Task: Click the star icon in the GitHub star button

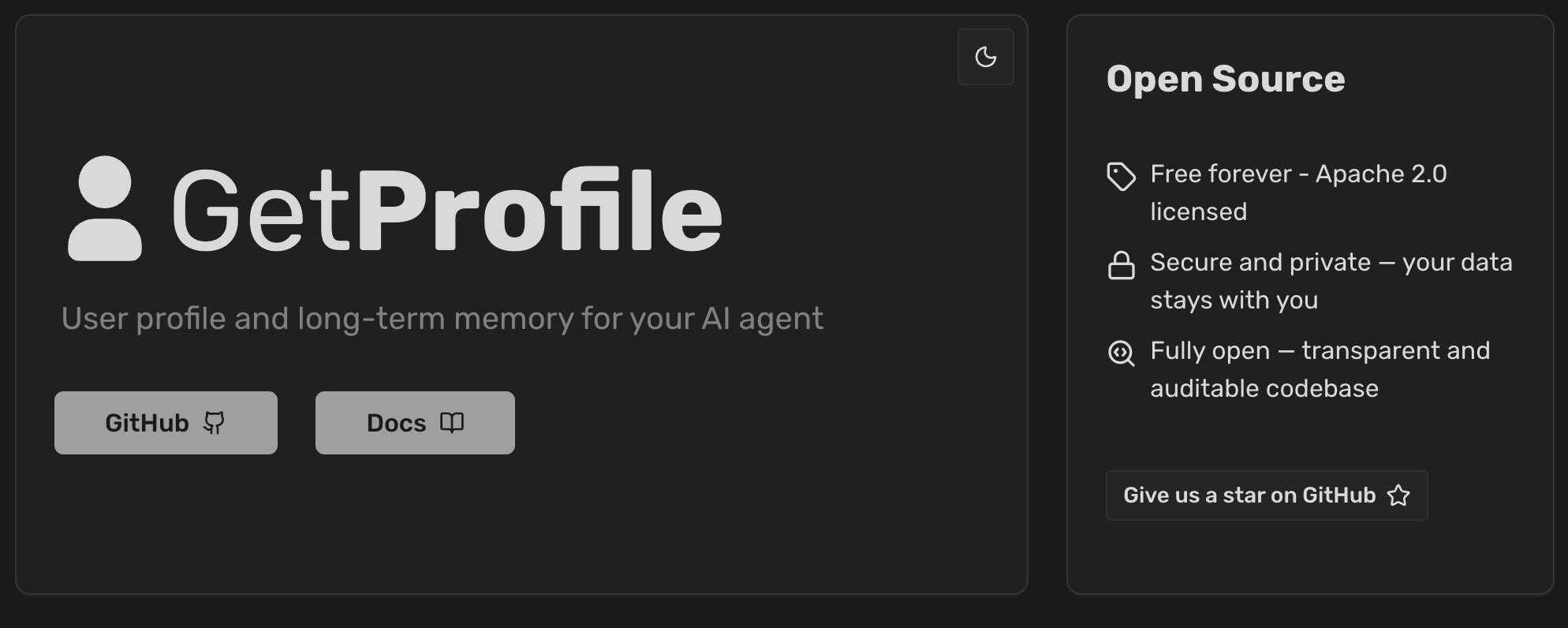Action: [1398, 495]
